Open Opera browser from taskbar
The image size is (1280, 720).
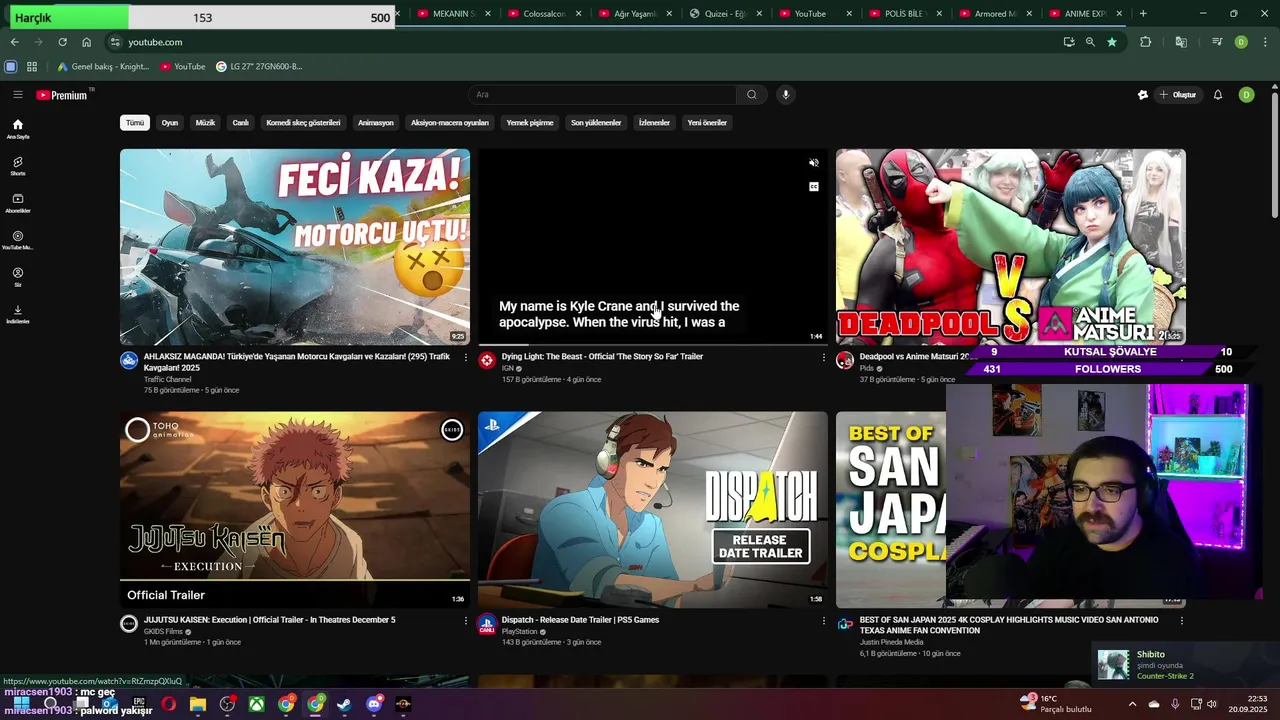(x=168, y=704)
